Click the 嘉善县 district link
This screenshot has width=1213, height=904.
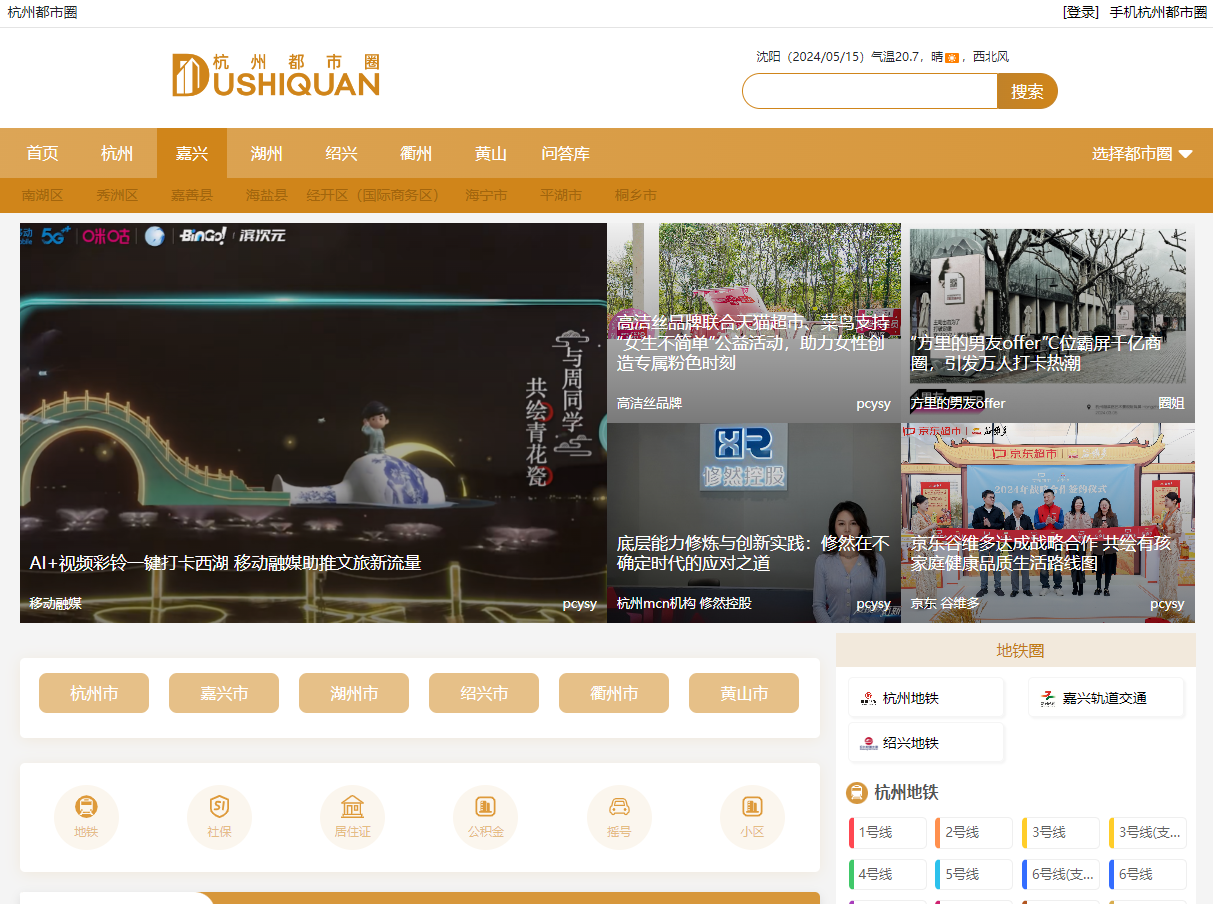192,196
